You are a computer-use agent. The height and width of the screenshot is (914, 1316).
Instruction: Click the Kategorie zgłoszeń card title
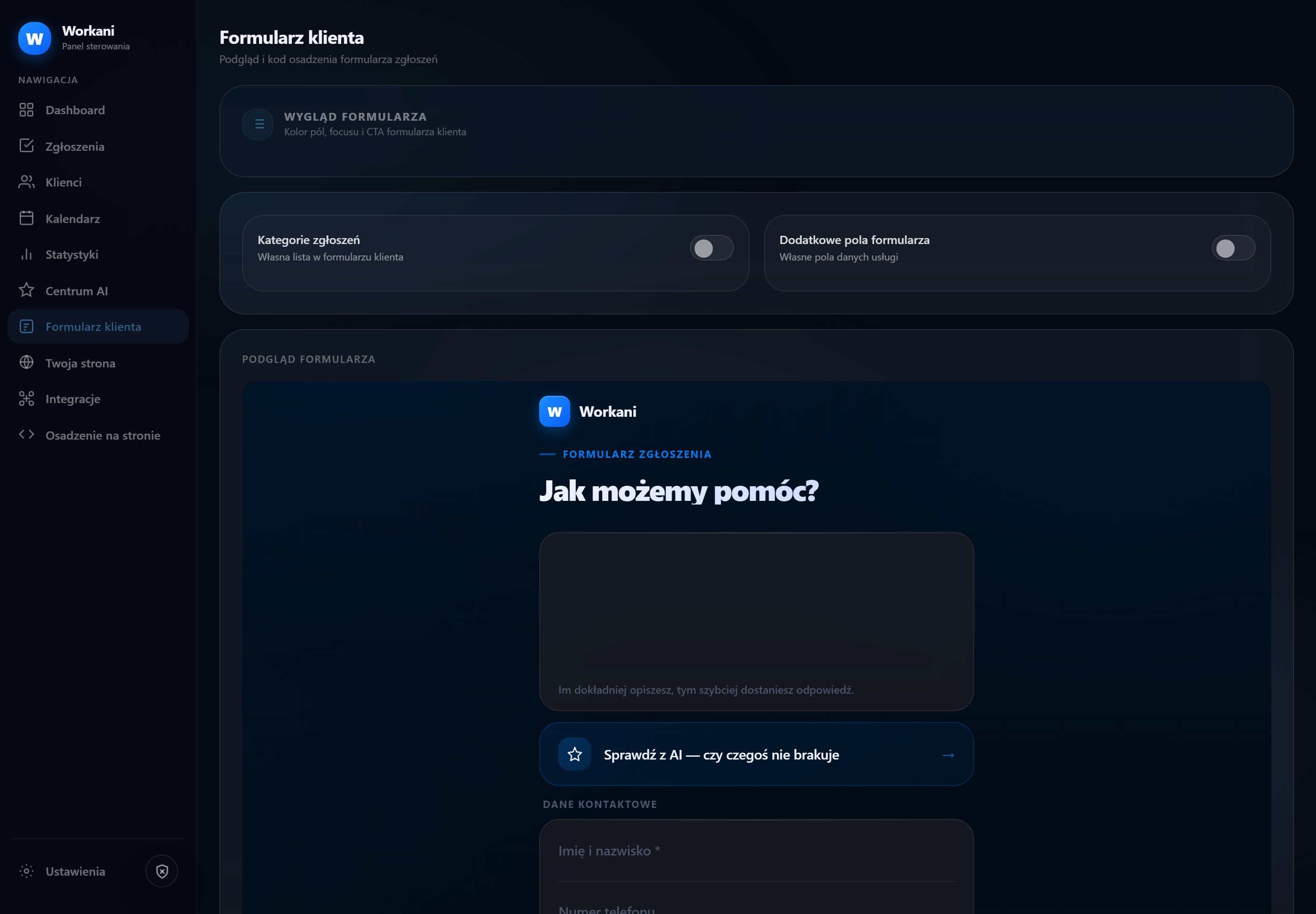tap(309, 240)
